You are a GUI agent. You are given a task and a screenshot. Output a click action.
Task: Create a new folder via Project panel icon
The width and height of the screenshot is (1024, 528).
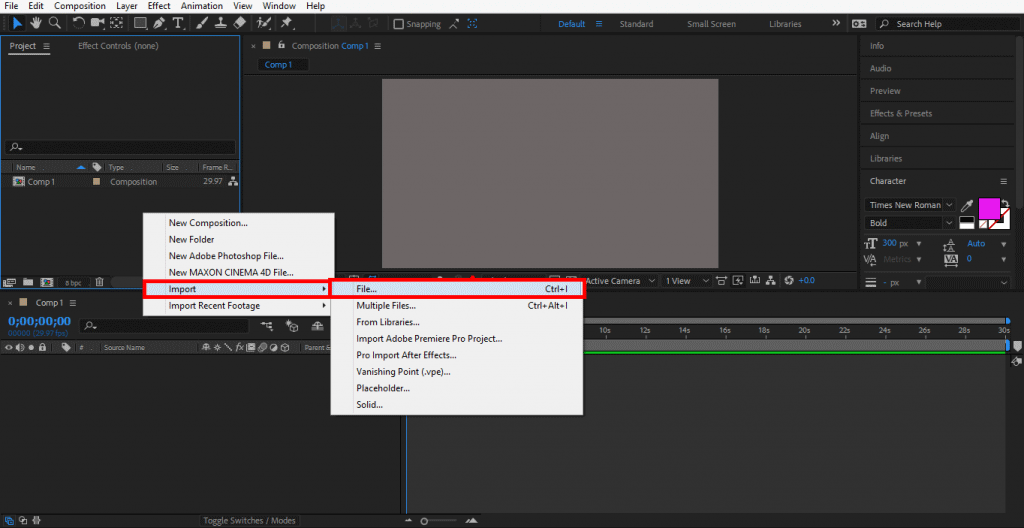pyautogui.click(x=28, y=282)
